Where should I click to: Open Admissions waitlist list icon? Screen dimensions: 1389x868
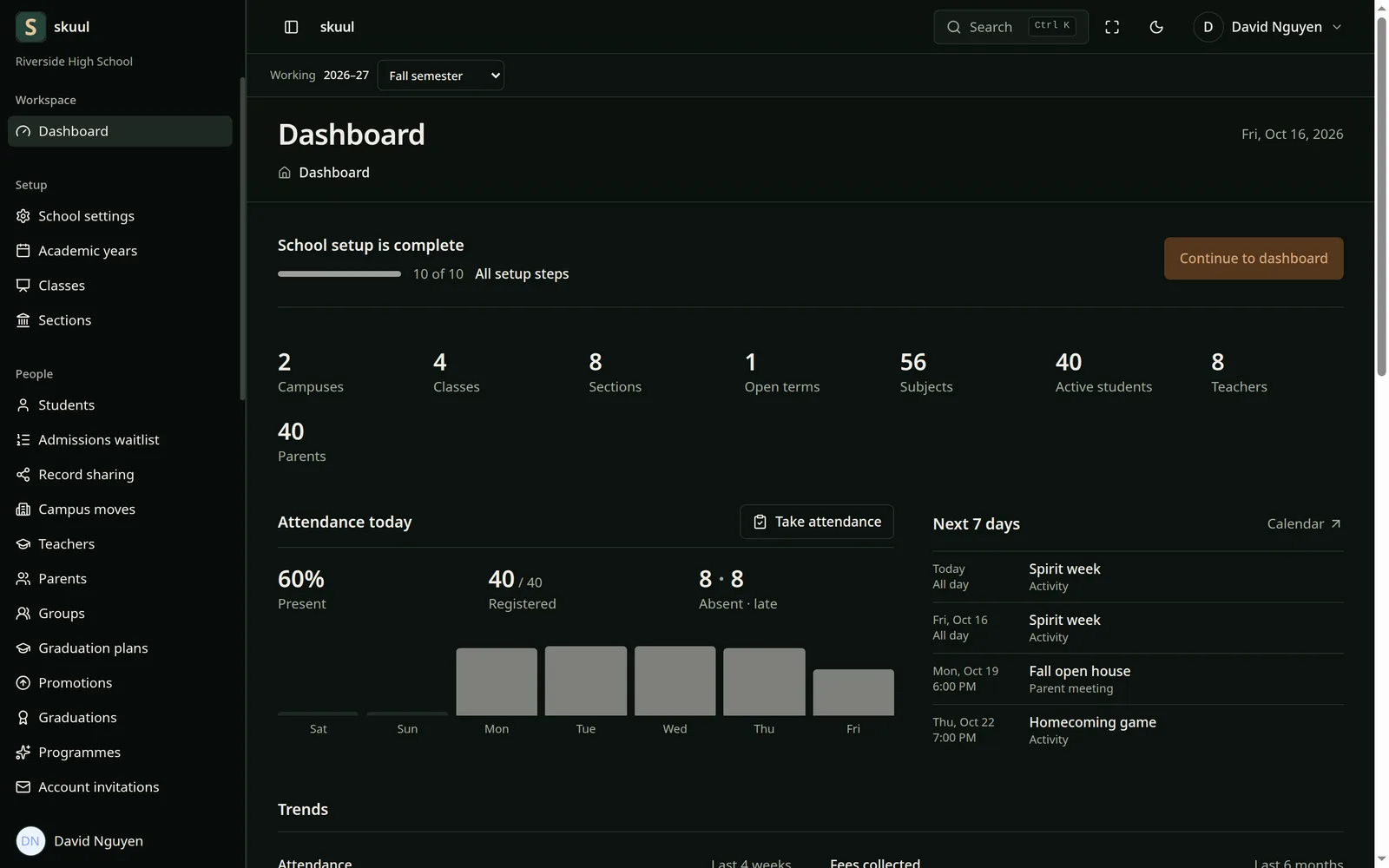click(x=23, y=440)
